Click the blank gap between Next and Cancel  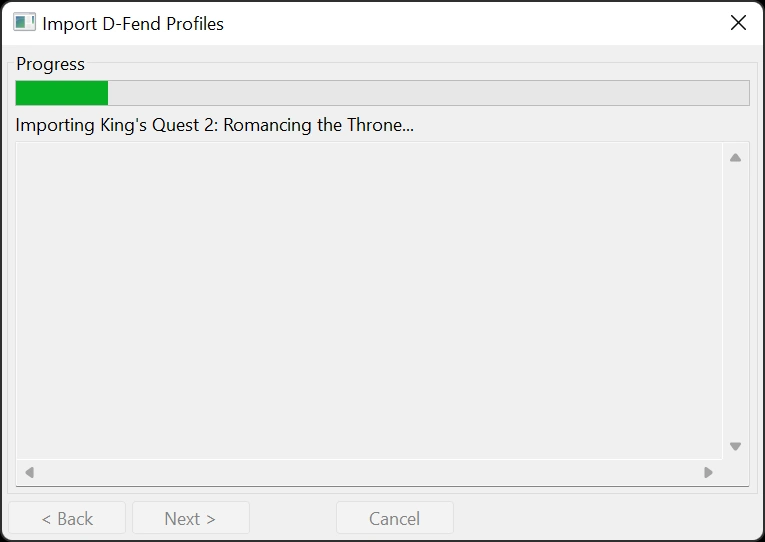(x=293, y=518)
